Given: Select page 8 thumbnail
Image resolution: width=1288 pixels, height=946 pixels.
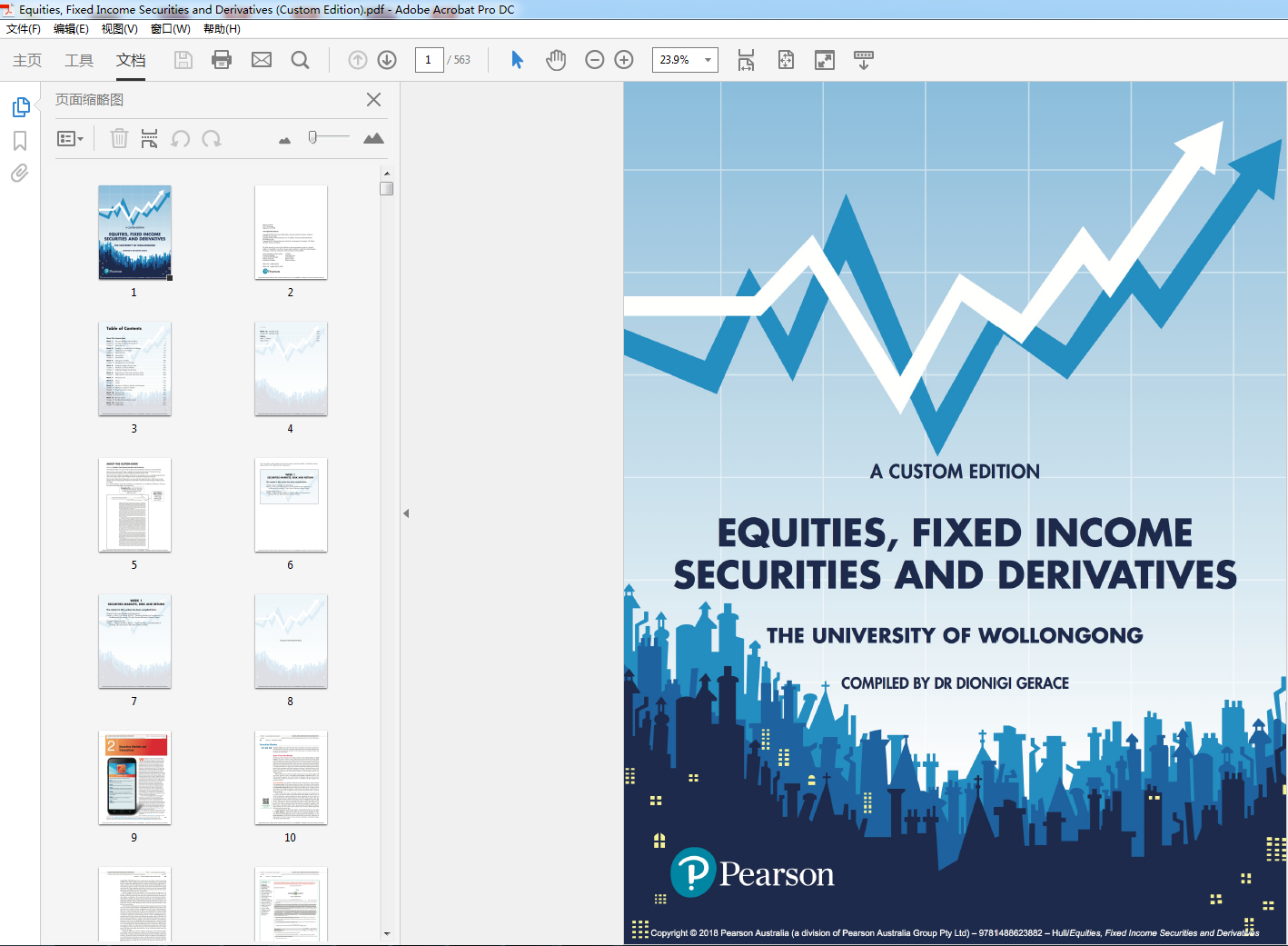Looking at the screenshot, I should (291, 642).
